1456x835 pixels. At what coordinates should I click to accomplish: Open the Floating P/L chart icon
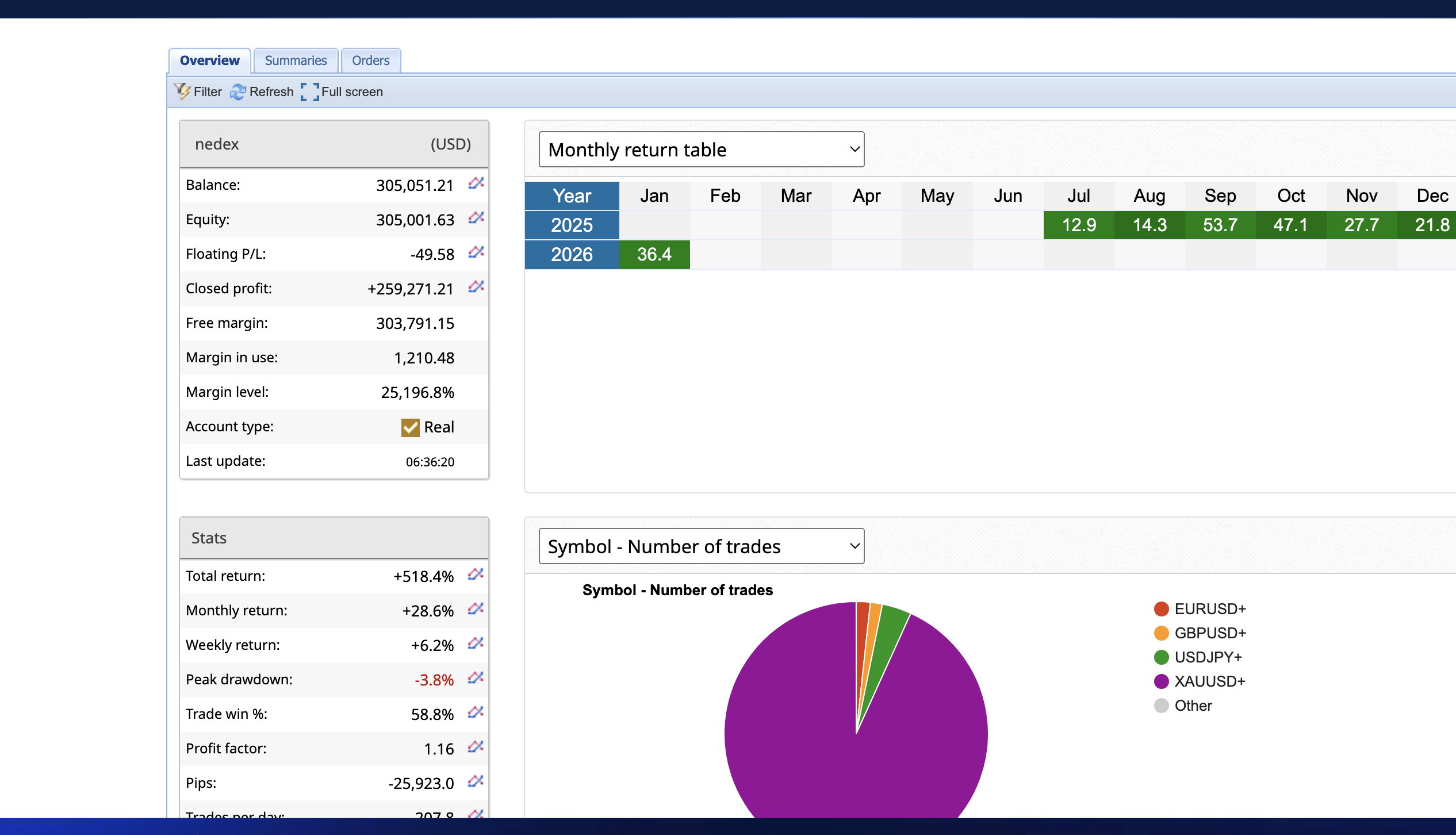(476, 252)
